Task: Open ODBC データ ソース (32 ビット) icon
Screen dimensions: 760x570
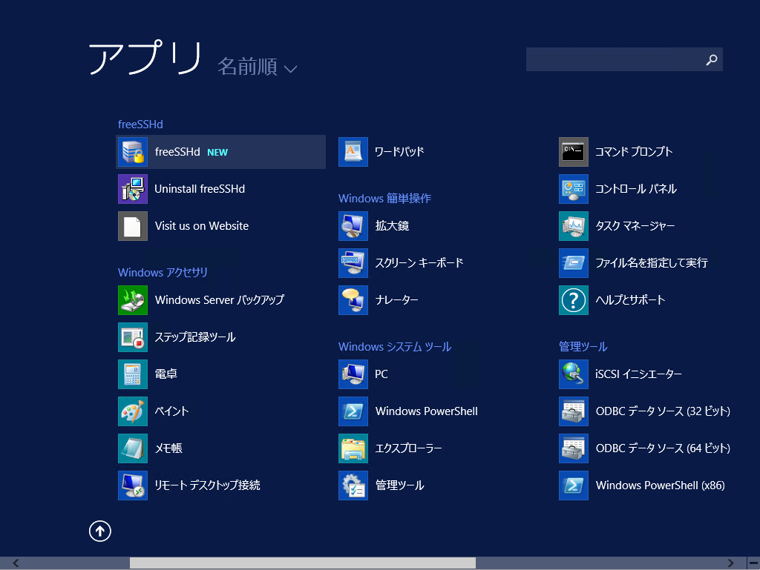Action: pos(573,411)
